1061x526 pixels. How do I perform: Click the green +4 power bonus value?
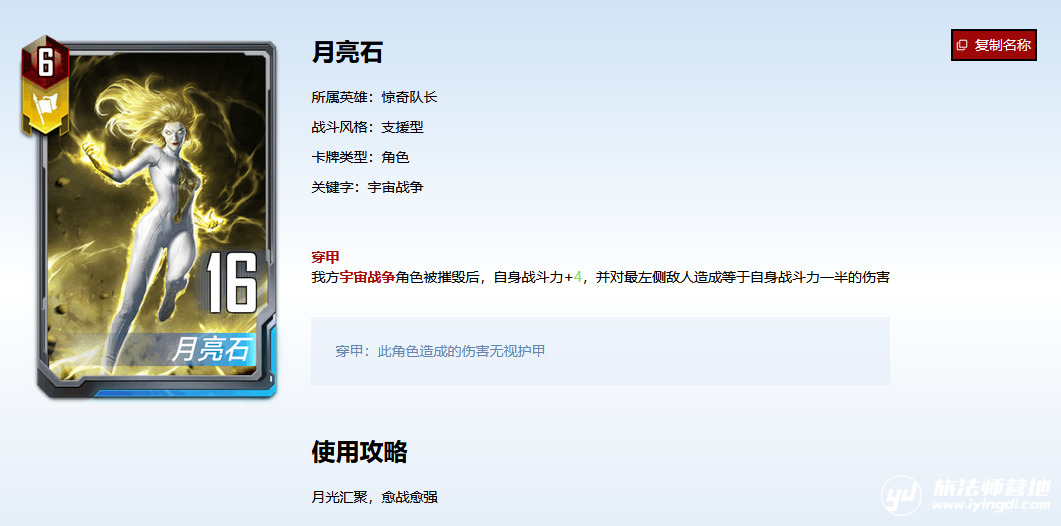point(573,277)
